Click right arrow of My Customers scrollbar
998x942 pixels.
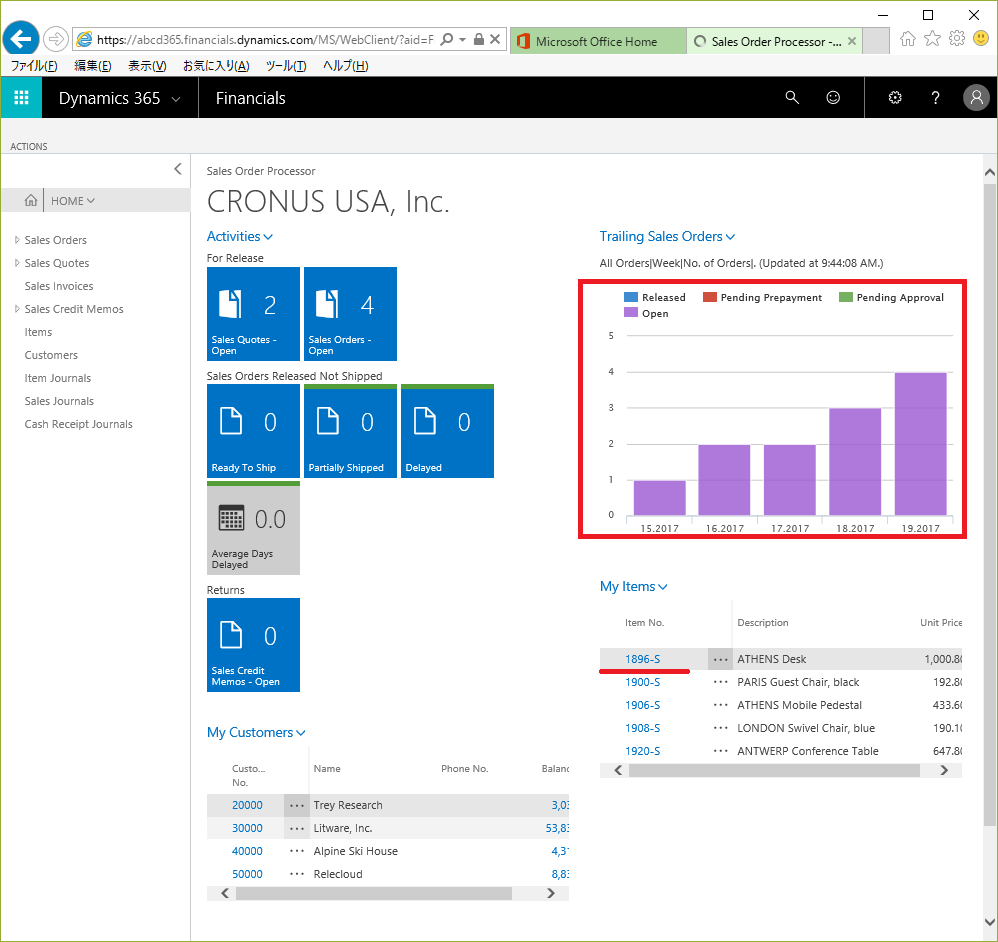[x=551, y=893]
